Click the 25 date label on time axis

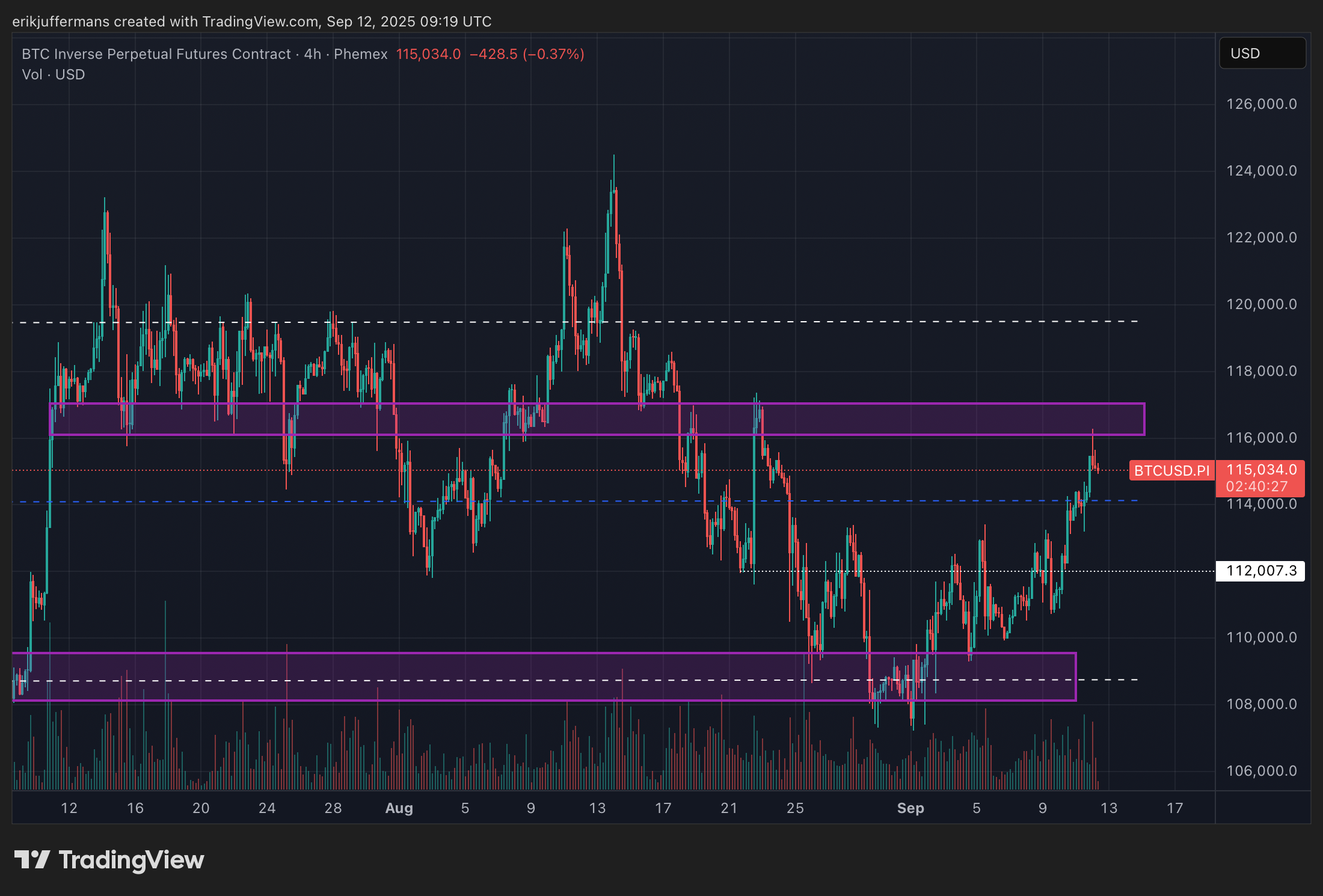[795, 808]
